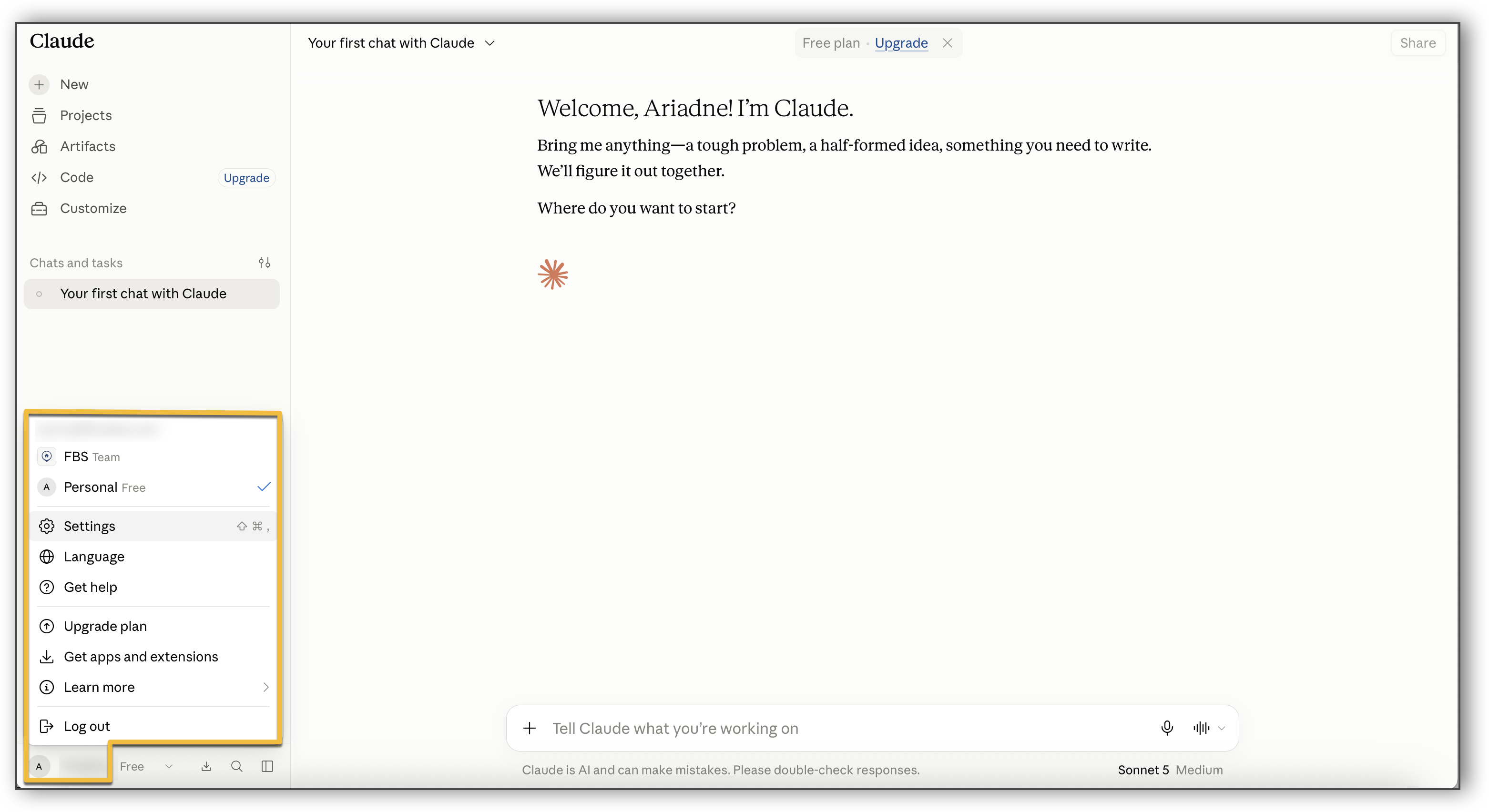This screenshot has height=812, width=1489.
Task: Expand the chat title dropdown chevron
Action: (x=490, y=43)
